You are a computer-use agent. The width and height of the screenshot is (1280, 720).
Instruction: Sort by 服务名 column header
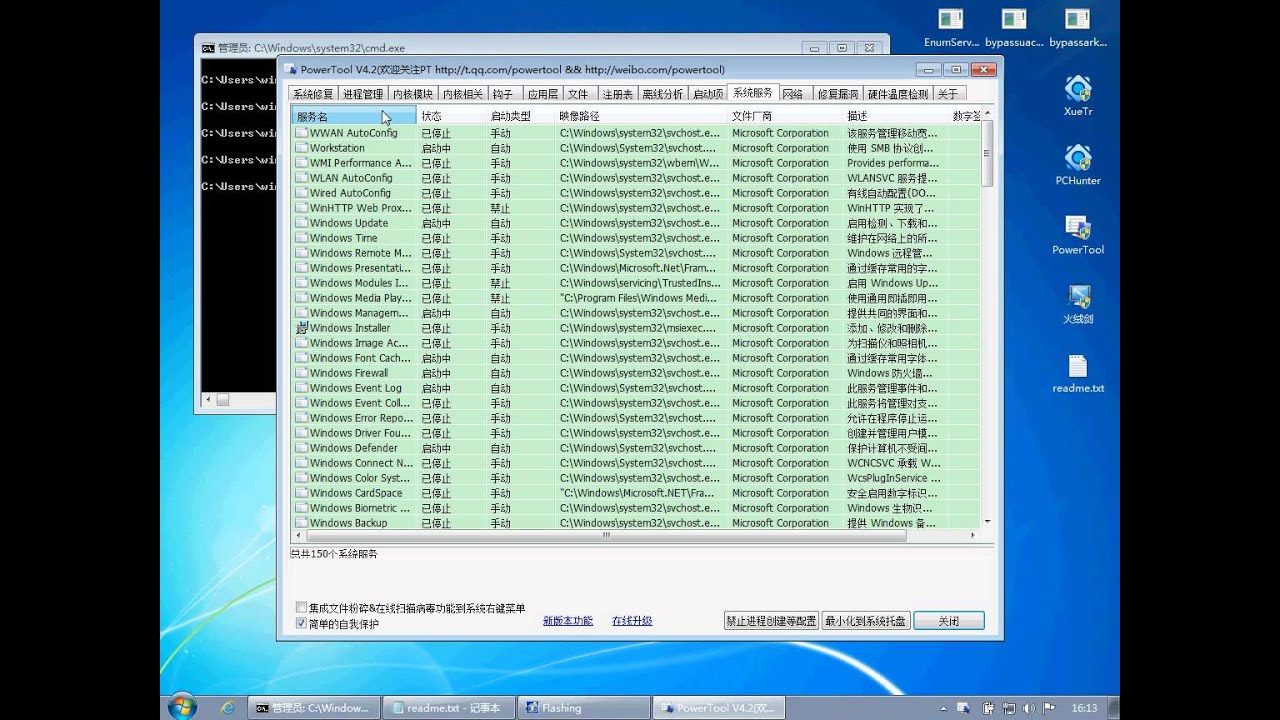point(353,116)
